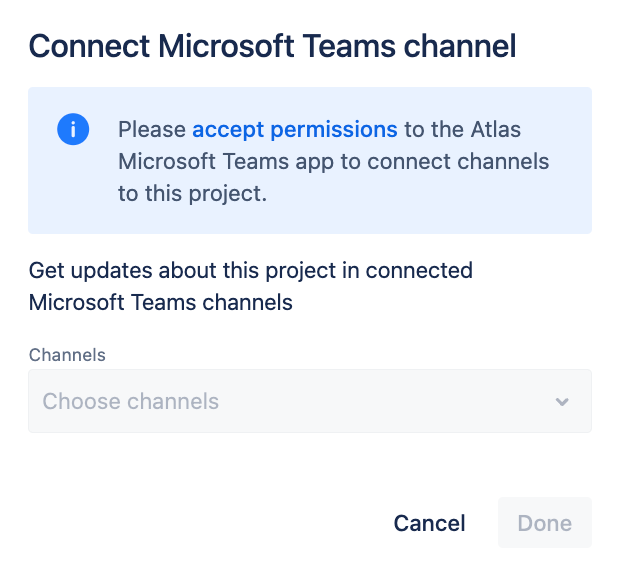
Task: Click the Done button
Action: pyautogui.click(x=545, y=523)
